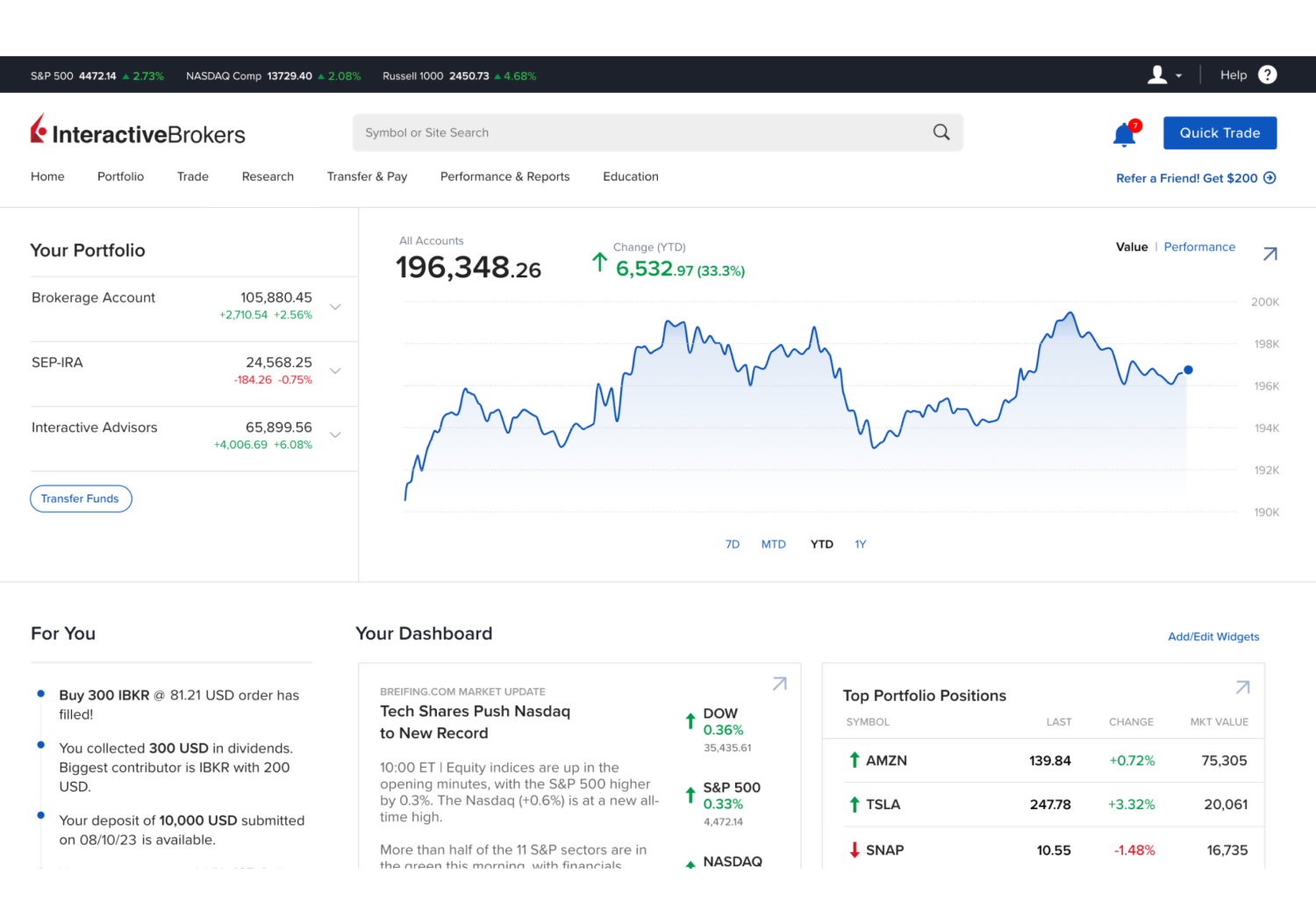Expand the market update news widget arrow

(x=779, y=684)
